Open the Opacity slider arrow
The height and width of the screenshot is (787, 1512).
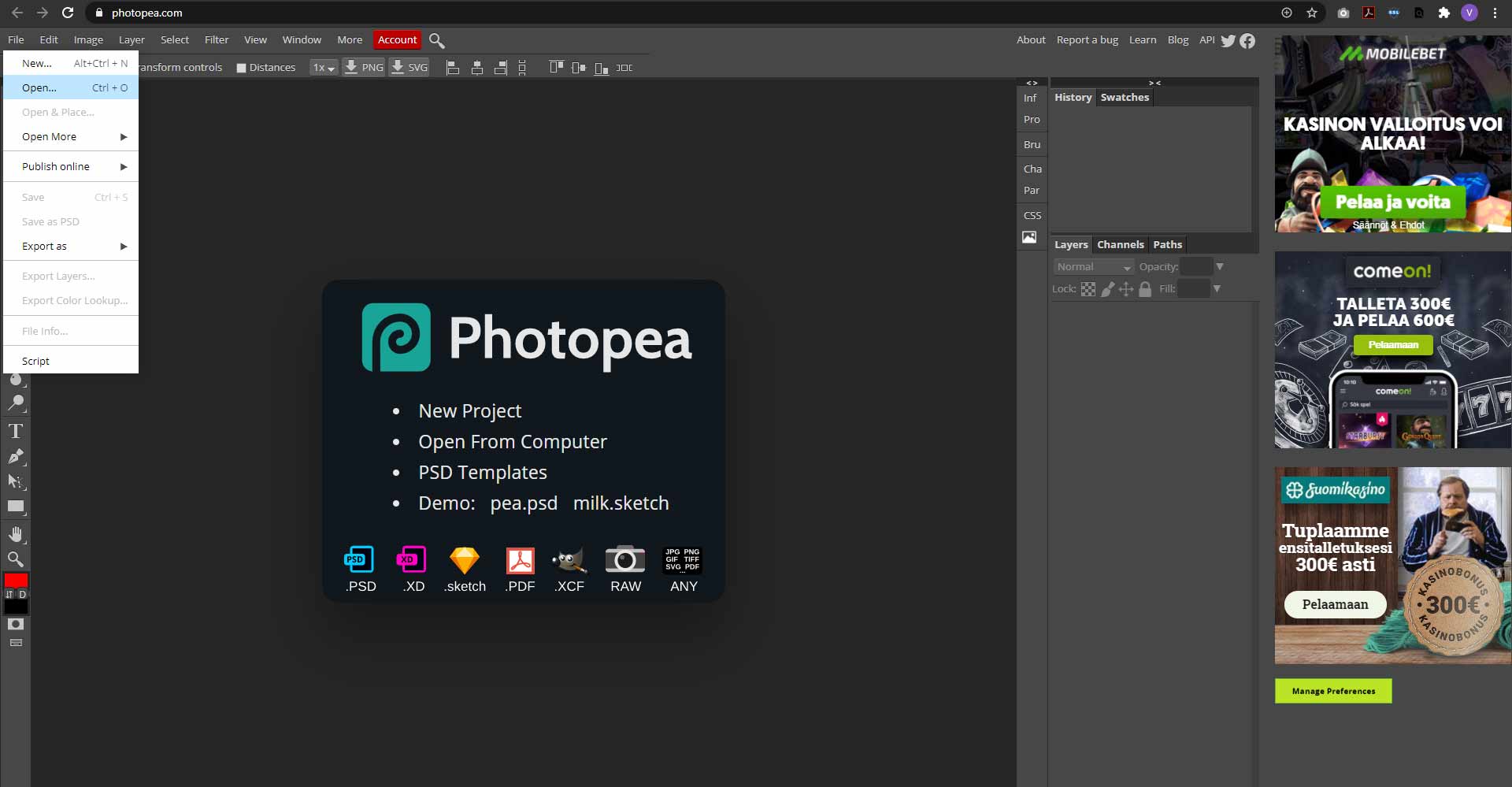tap(1219, 267)
